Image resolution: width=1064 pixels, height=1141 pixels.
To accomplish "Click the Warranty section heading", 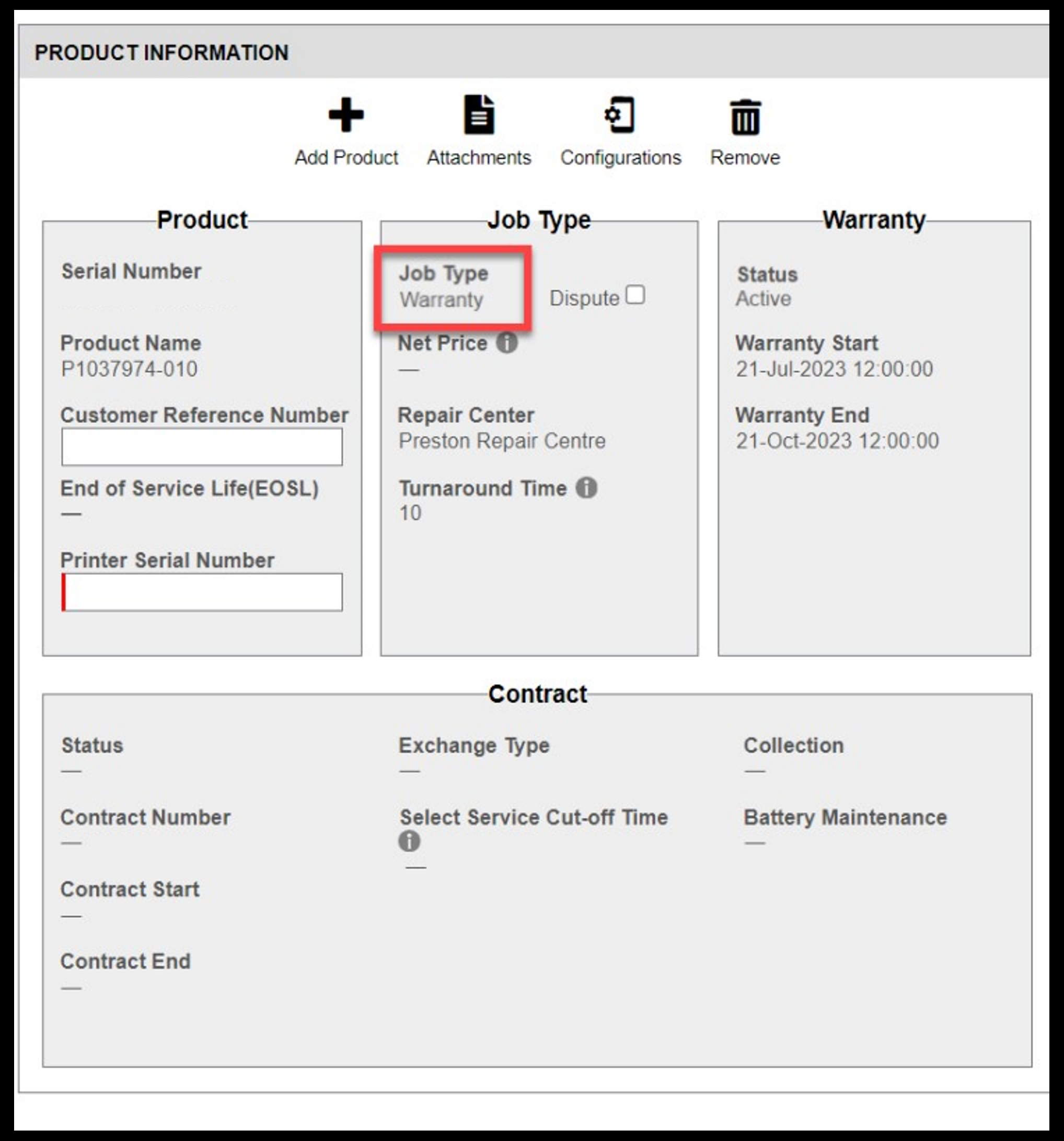I will tap(874, 220).
